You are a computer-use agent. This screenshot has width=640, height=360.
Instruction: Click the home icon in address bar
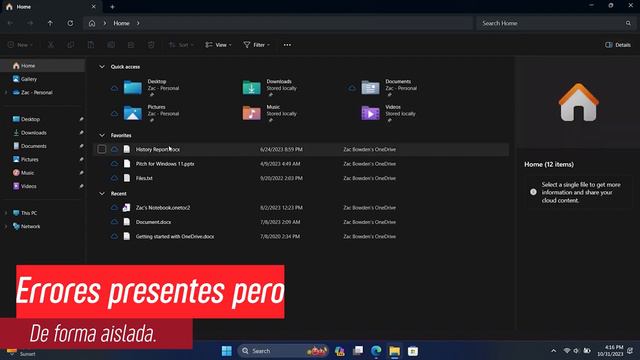(x=92, y=23)
